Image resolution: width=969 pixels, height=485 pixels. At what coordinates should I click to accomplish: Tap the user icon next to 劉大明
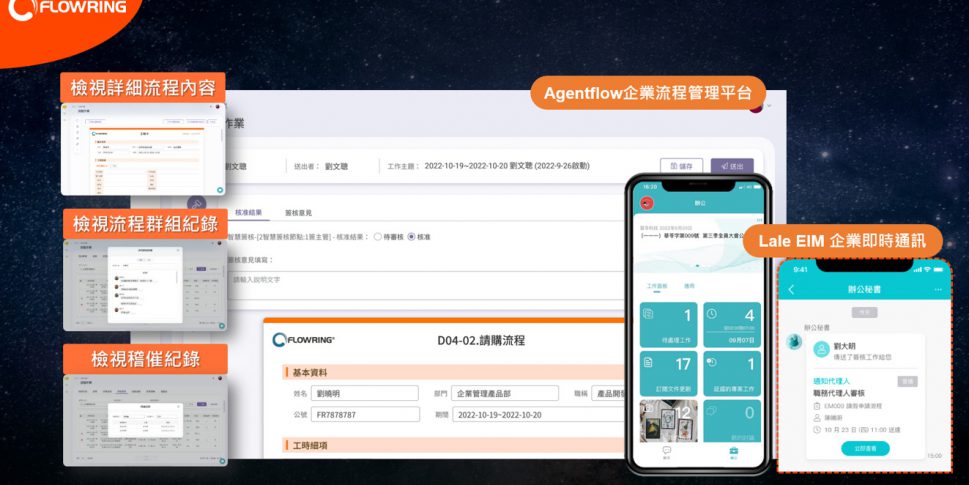coord(821,350)
